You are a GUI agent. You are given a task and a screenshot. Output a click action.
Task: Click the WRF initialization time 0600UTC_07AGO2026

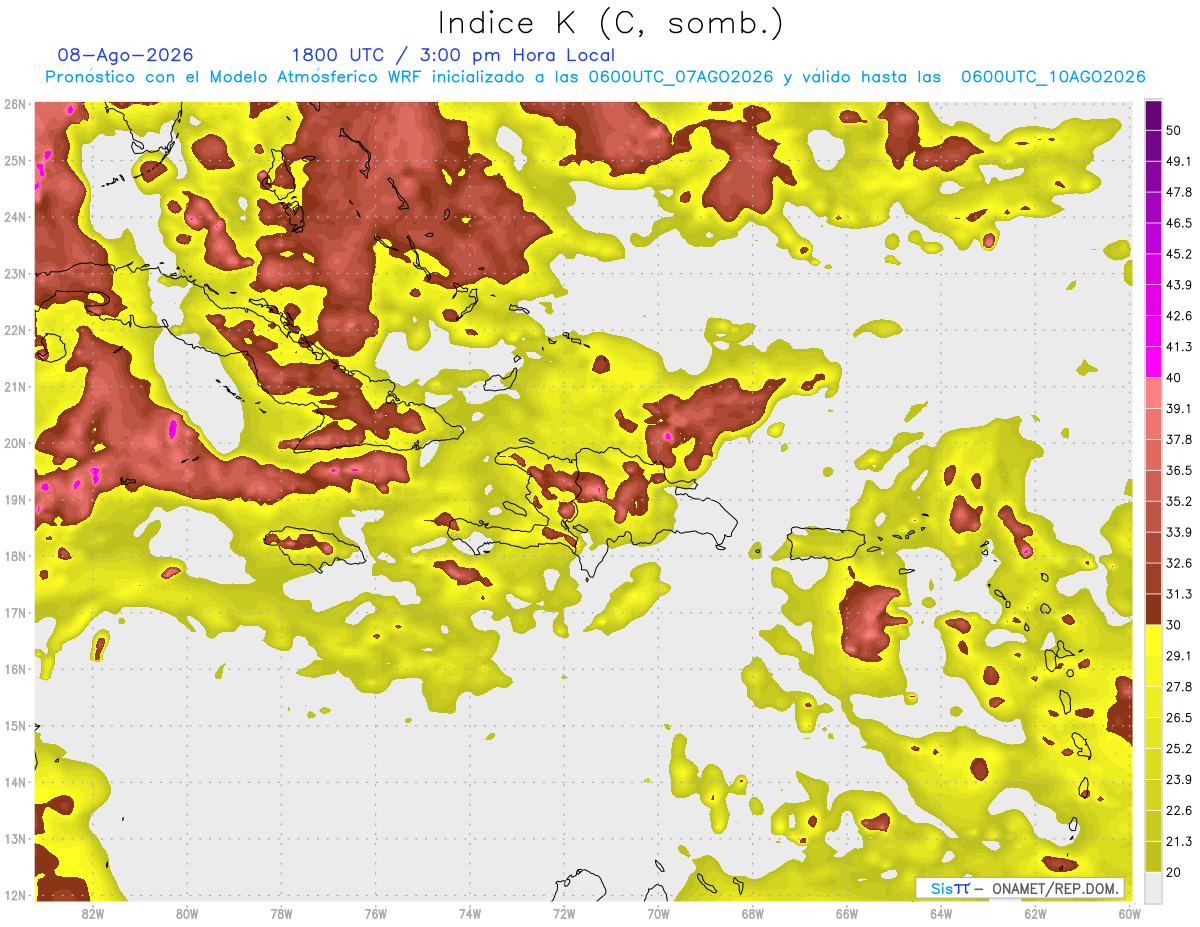click(681, 77)
